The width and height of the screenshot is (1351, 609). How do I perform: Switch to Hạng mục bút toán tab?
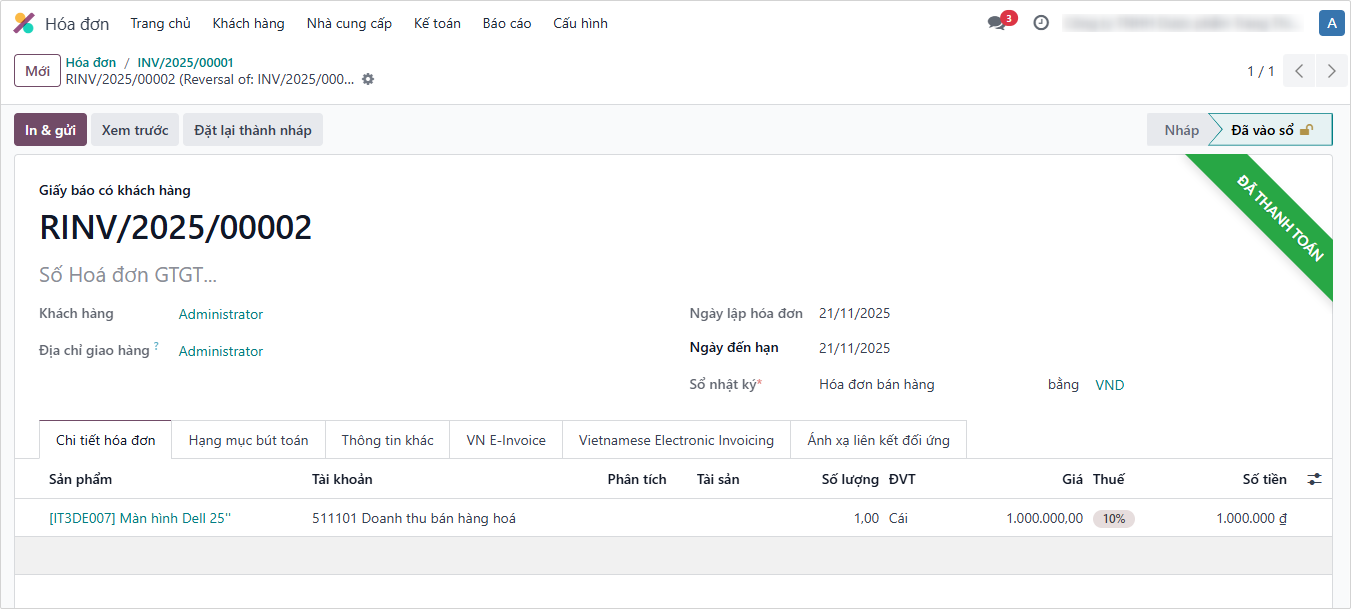[248, 440]
